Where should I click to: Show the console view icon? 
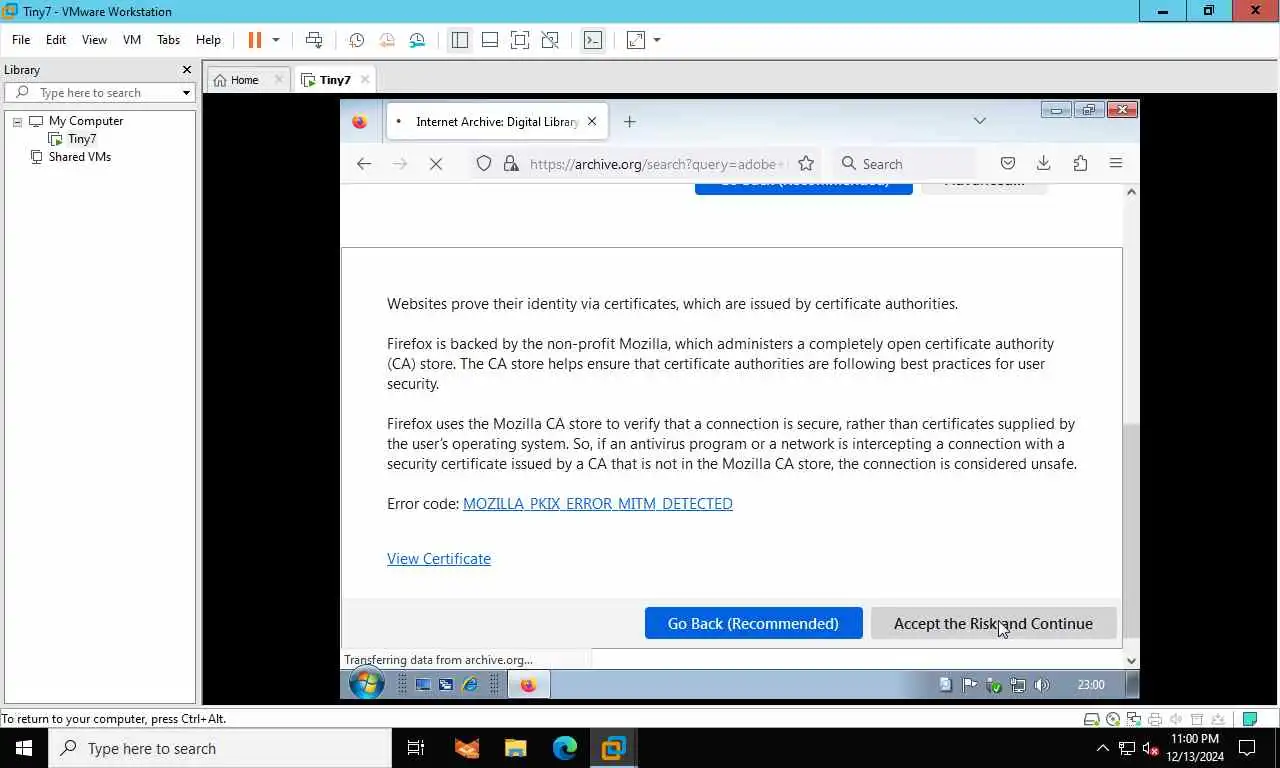point(593,40)
